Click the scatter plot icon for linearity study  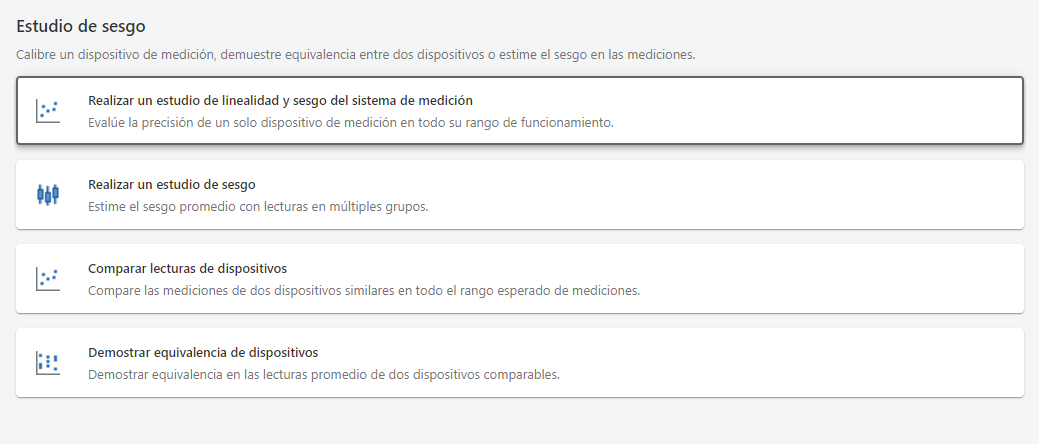click(x=48, y=111)
